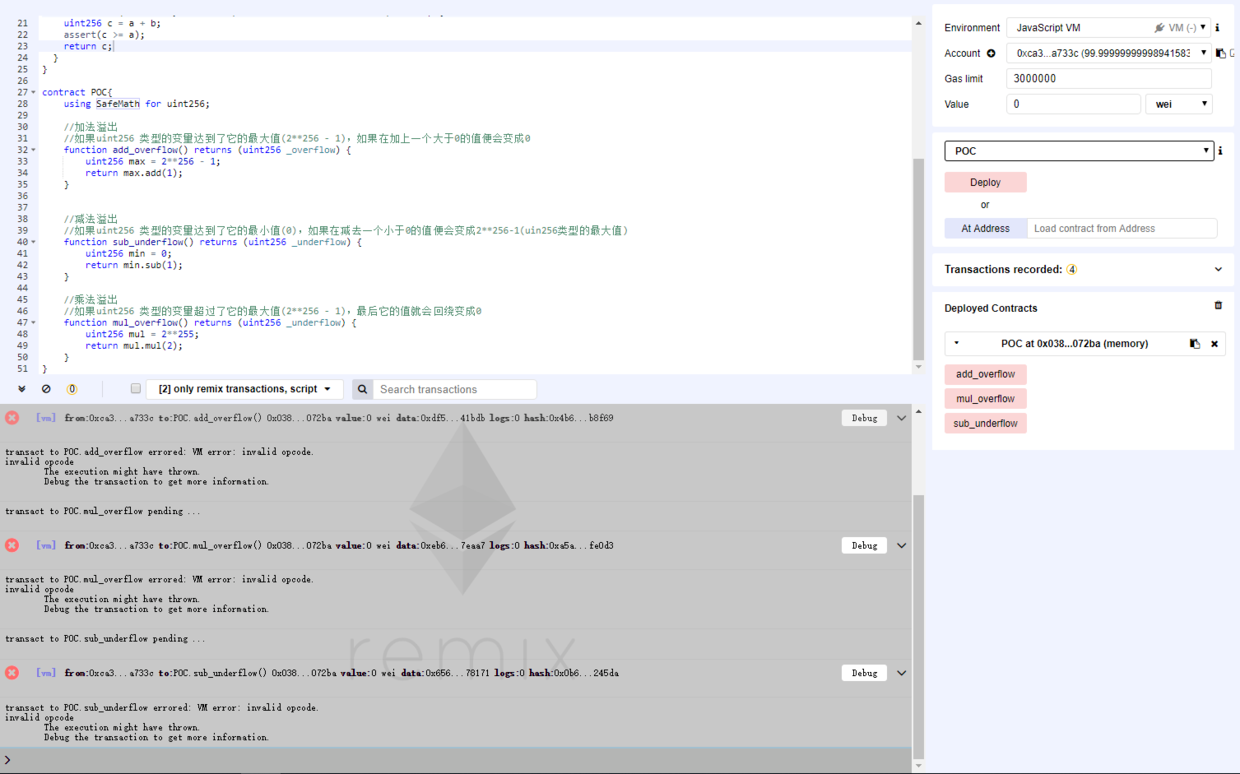Focus the Load contract from Address field
Screen dimensions: 1240x774
point(1122,228)
